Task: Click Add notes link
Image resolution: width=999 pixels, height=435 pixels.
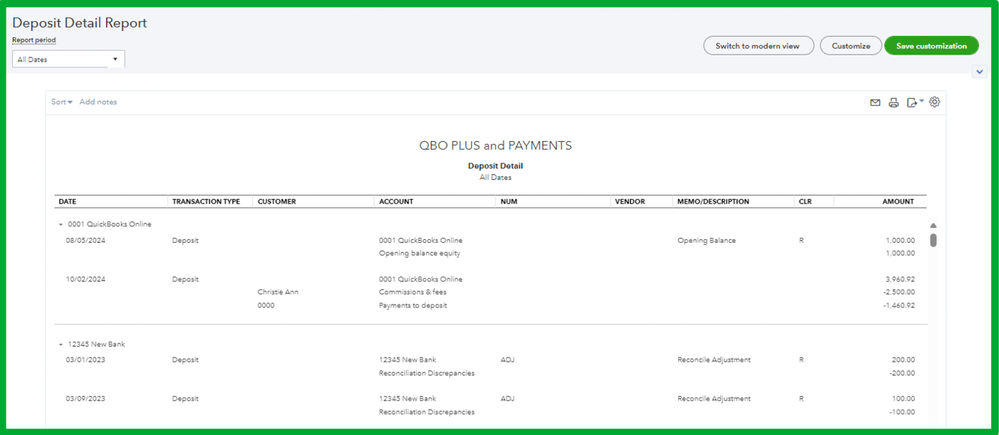Action: [98, 102]
